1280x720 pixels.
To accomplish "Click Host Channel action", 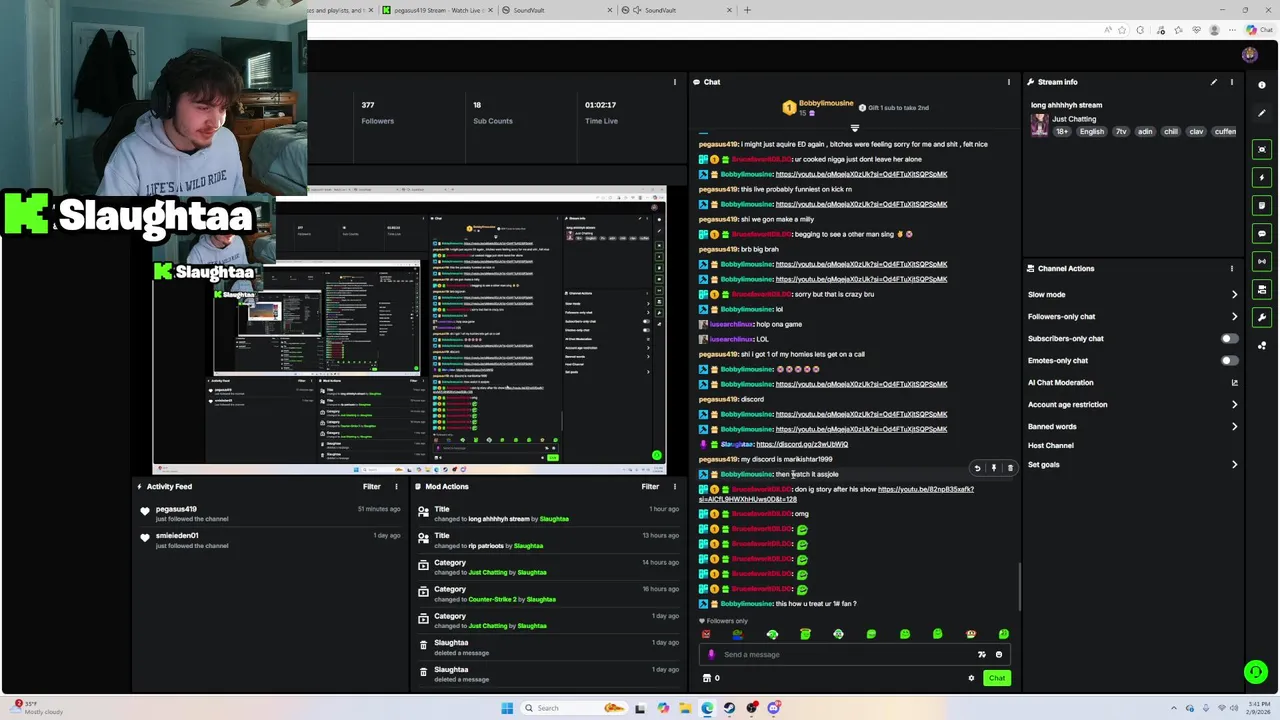I will [1051, 446].
